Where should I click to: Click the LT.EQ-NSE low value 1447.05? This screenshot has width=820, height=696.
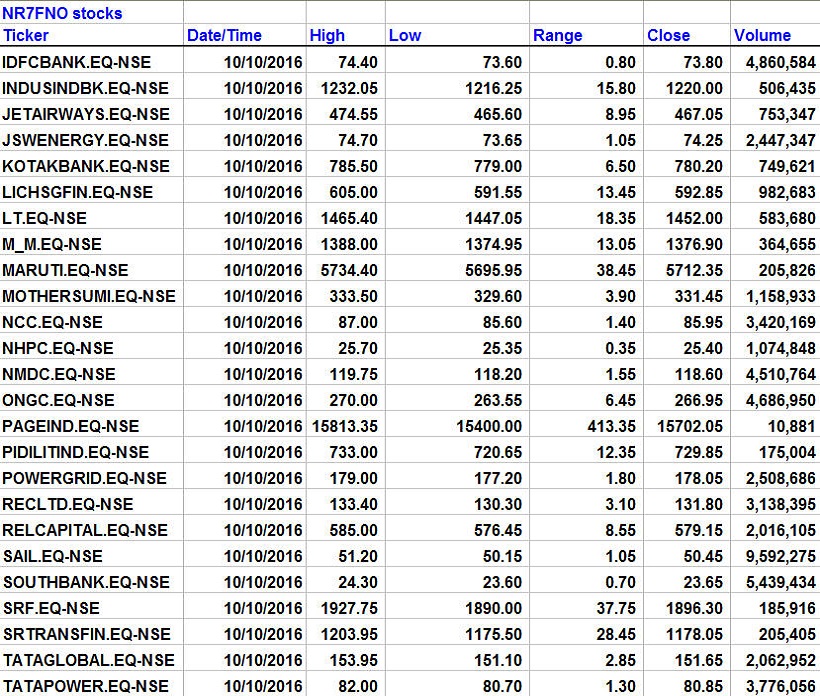488,218
